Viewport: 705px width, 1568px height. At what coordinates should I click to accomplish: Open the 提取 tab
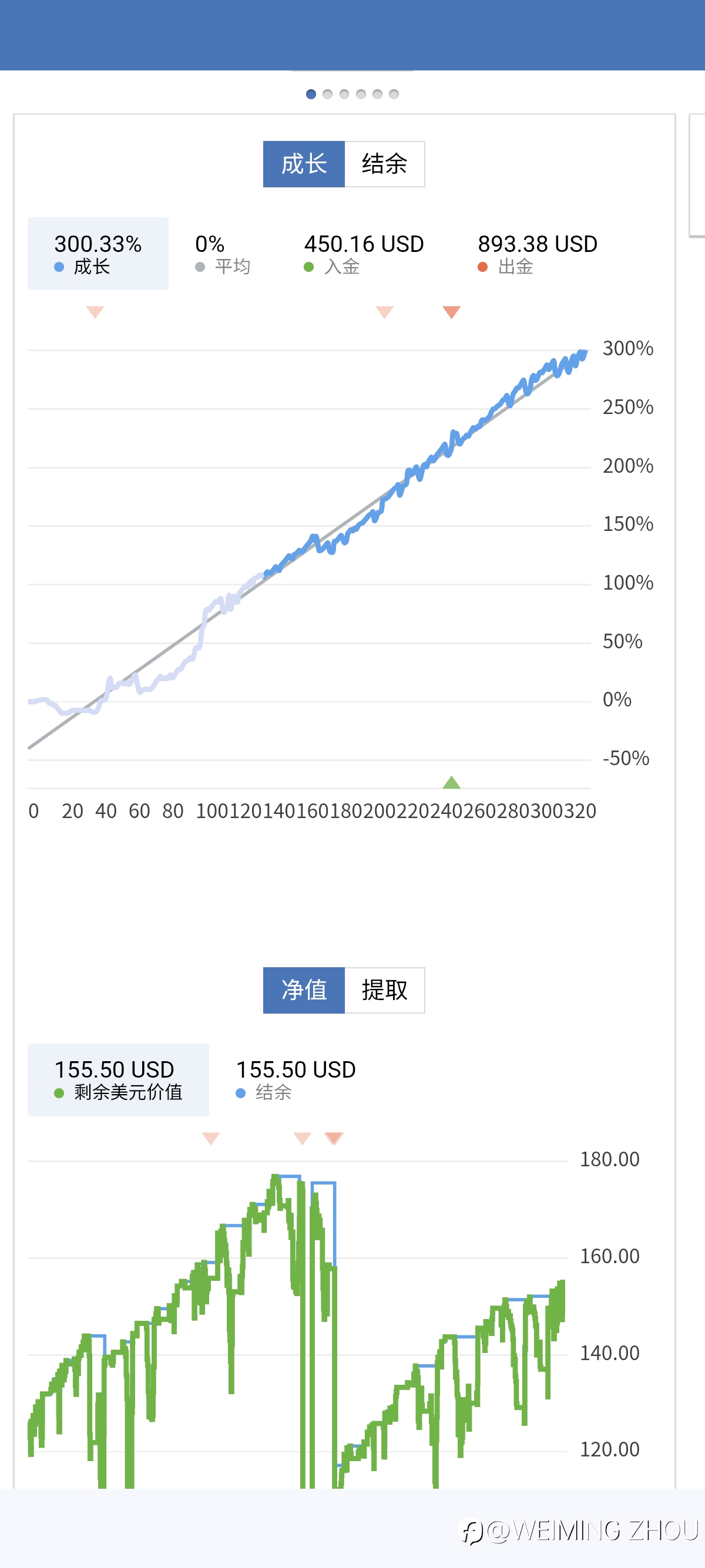coord(384,990)
